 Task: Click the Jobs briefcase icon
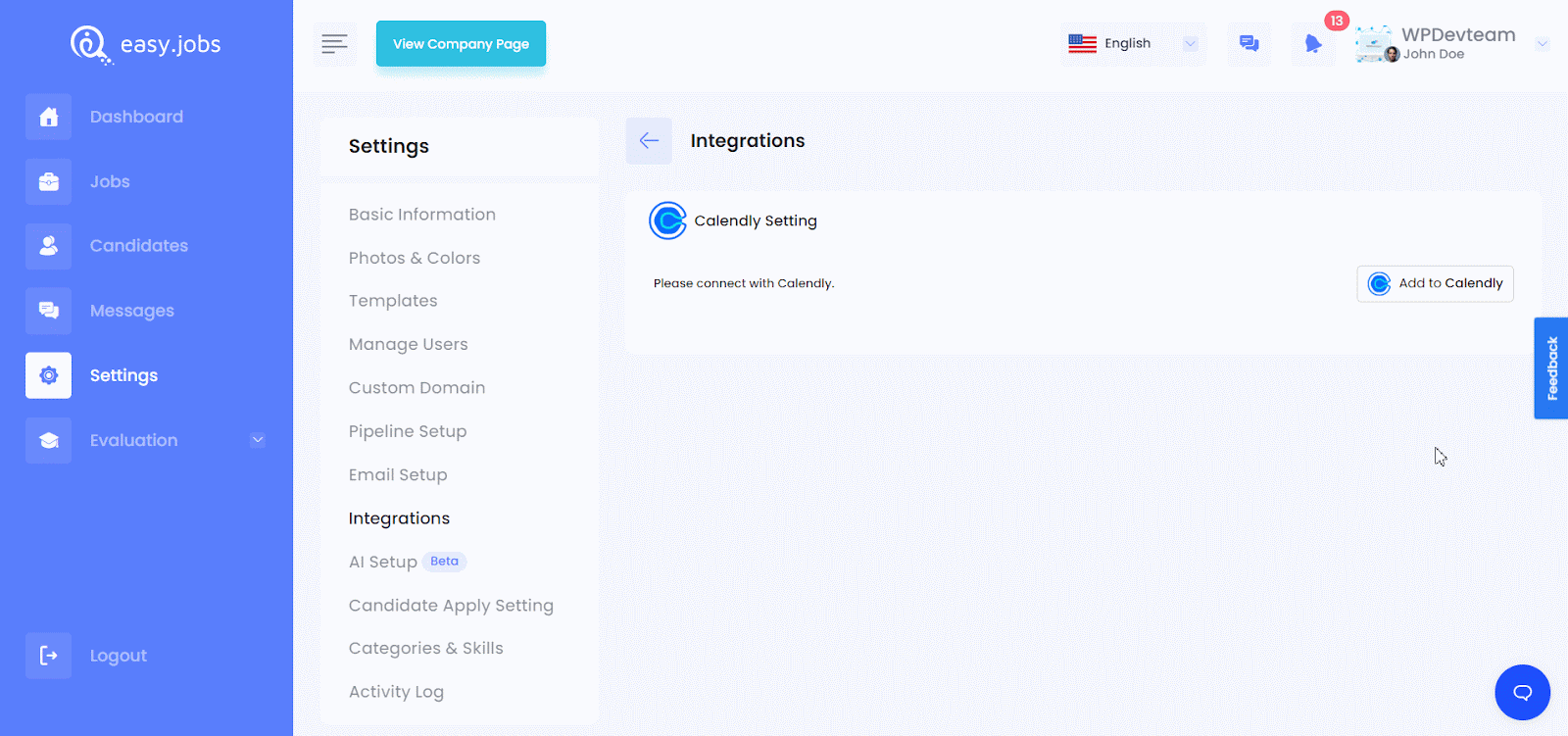48,181
